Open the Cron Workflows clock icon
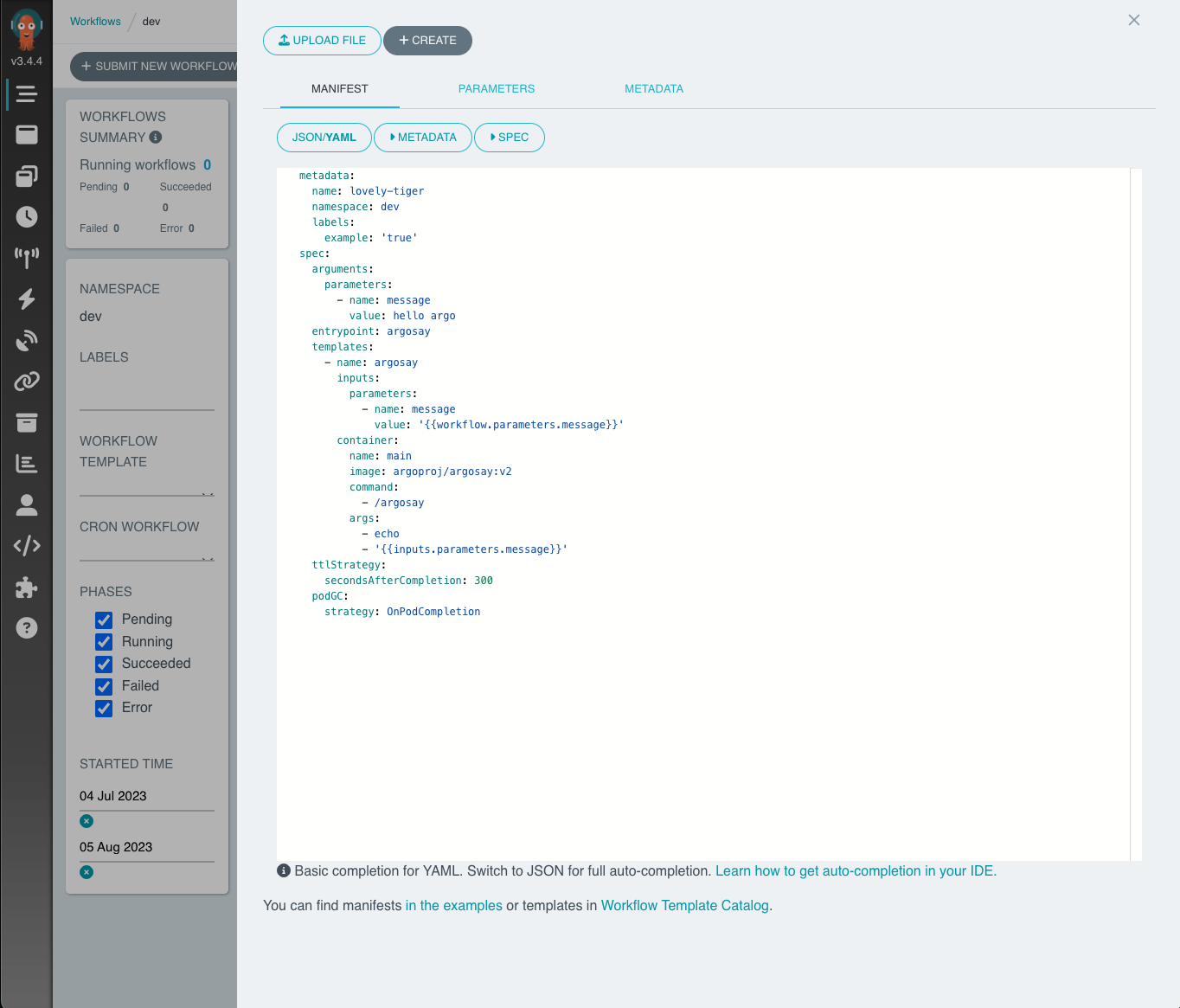Image resolution: width=1180 pixels, height=1008 pixels. (27, 217)
